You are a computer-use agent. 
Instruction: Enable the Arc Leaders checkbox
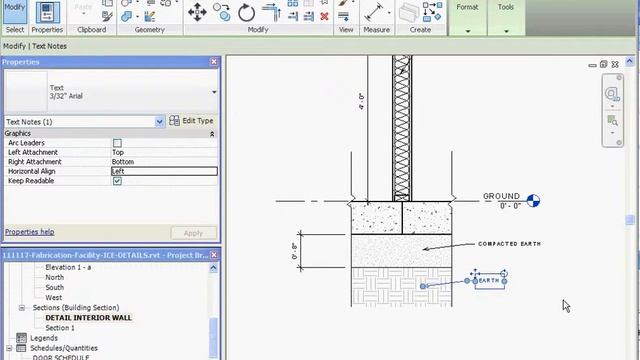coord(117,143)
